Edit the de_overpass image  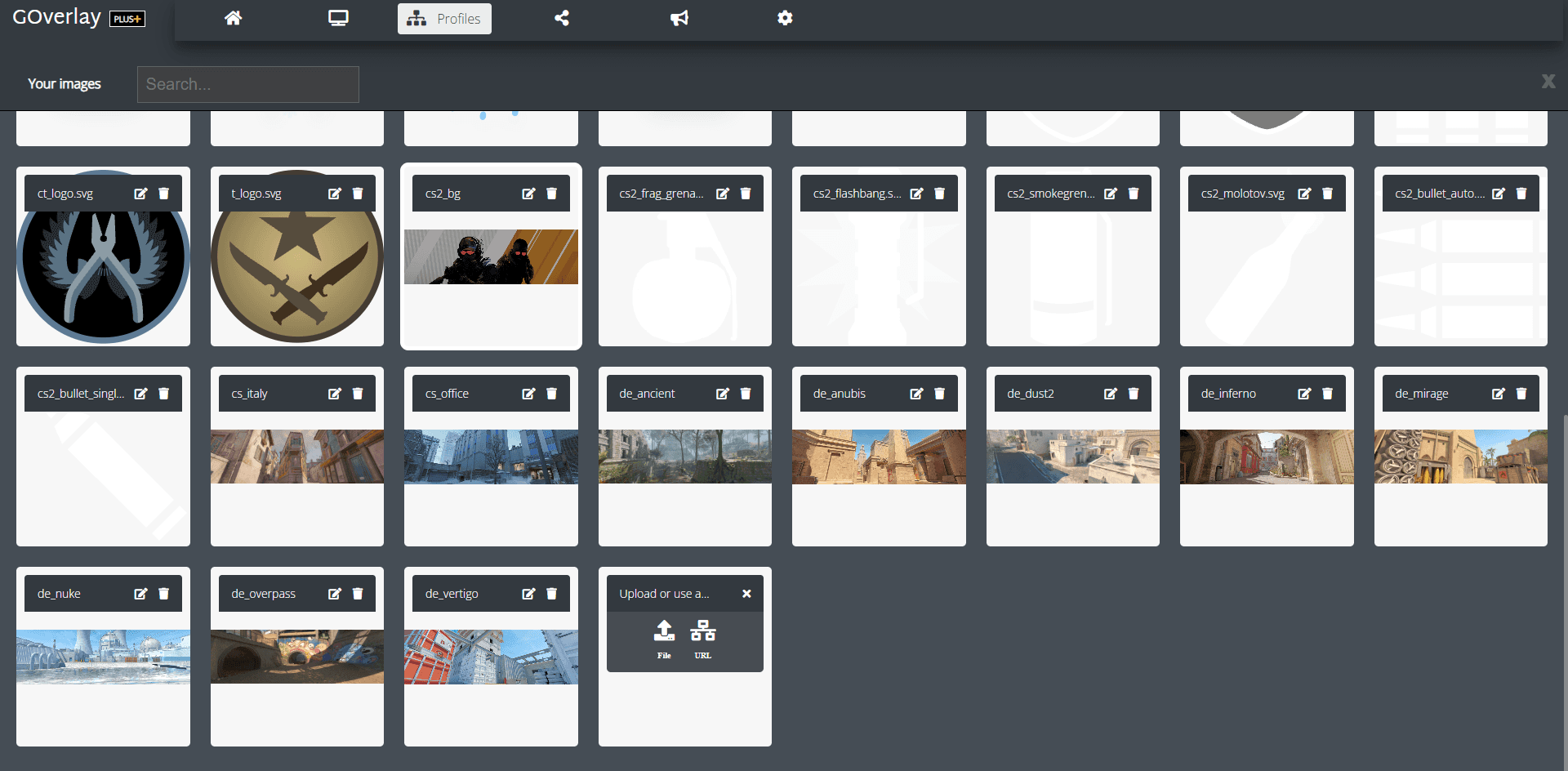click(x=335, y=594)
